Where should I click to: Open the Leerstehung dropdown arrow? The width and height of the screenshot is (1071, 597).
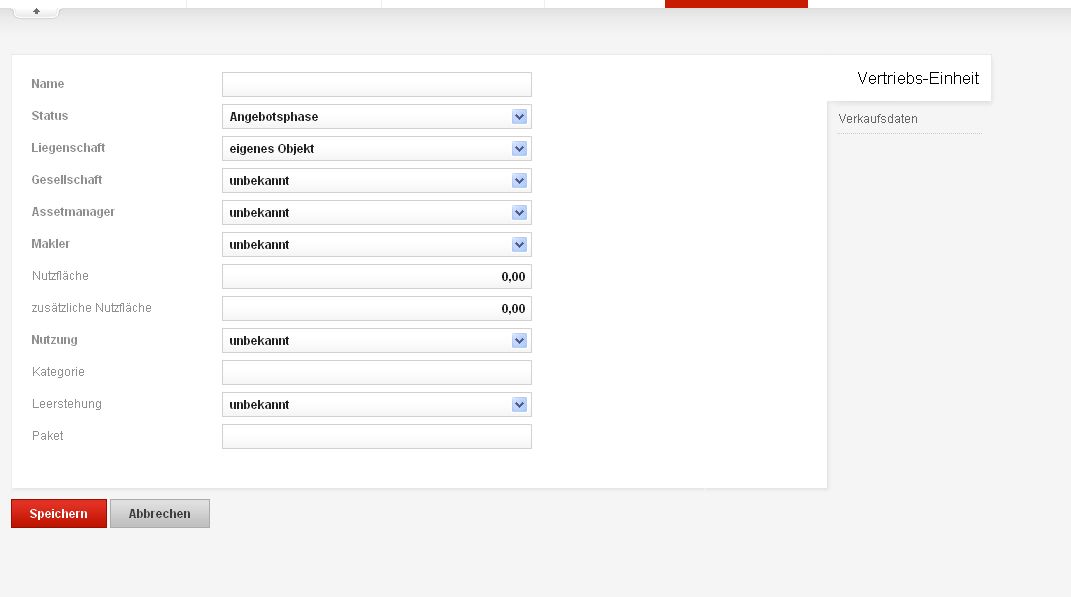click(x=519, y=405)
